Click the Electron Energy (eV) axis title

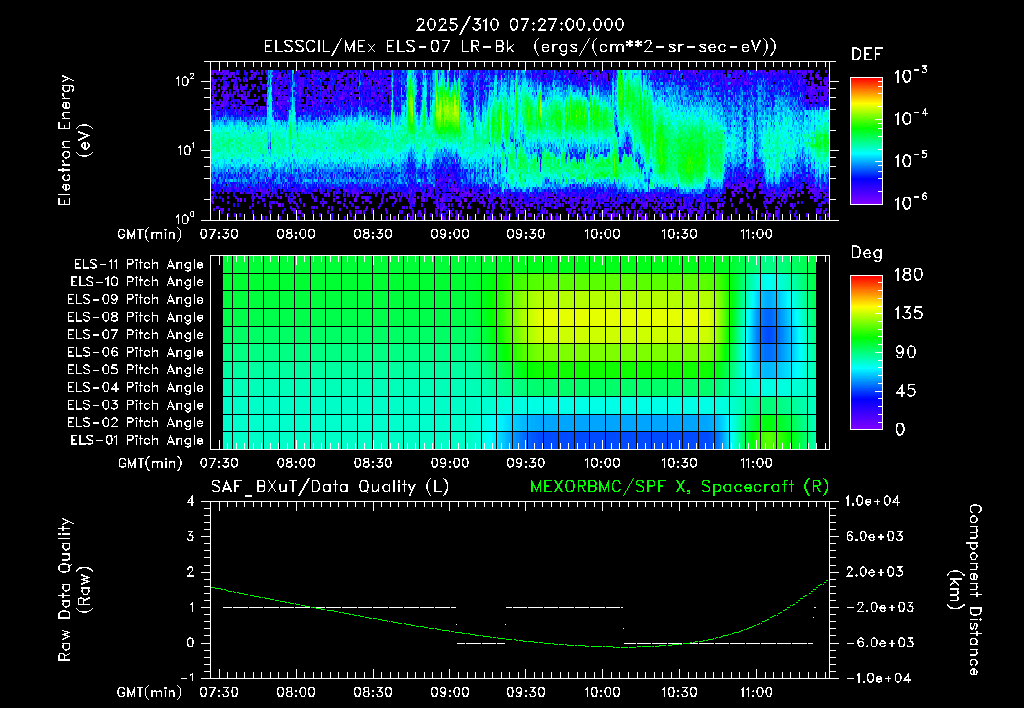click(x=74, y=140)
